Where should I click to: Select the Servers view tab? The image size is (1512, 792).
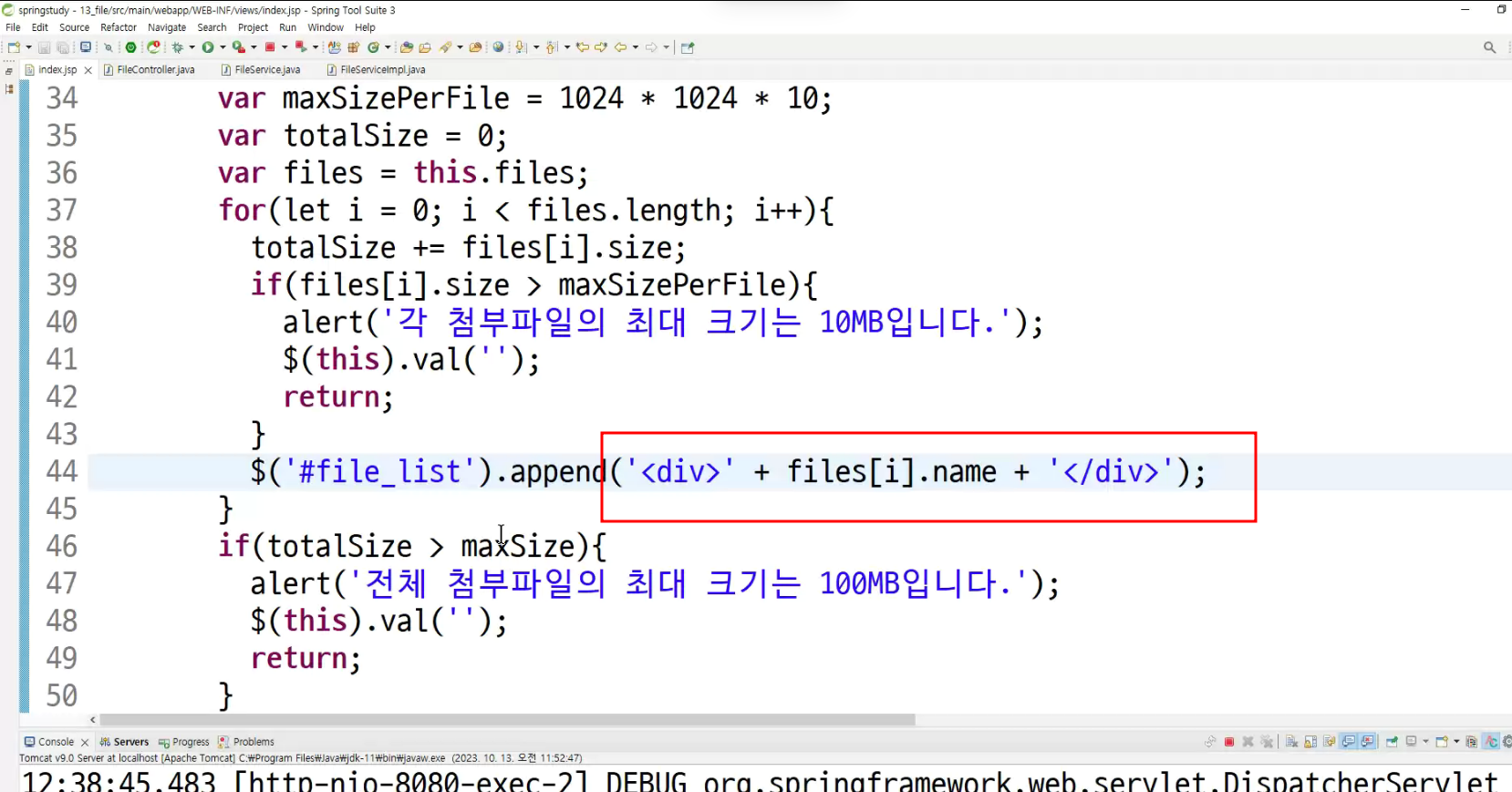pos(124,742)
